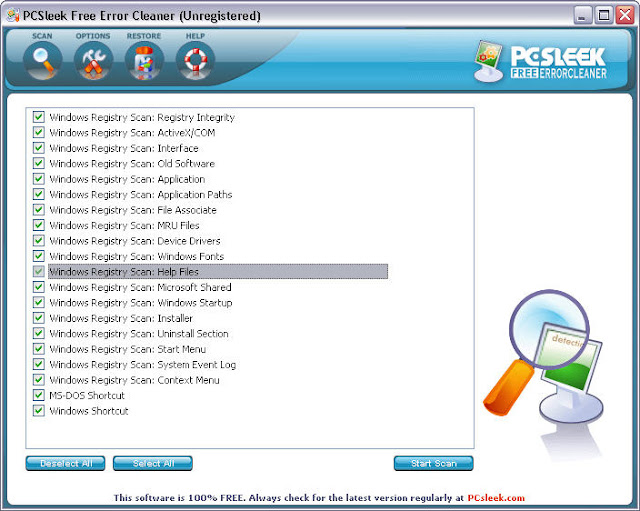Uncheck ActiveX/COM scan checkbox
Image resolution: width=640 pixels, height=511 pixels.
(x=39, y=133)
